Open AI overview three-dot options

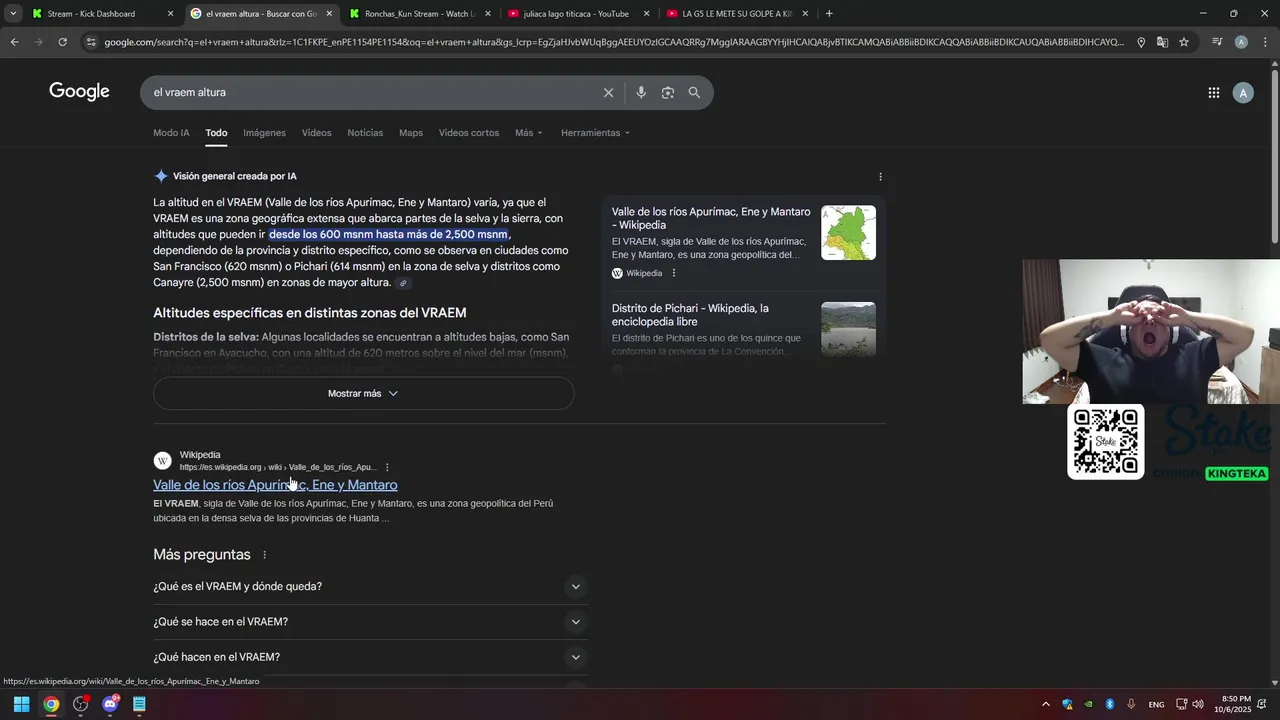click(x=880, y=177)
